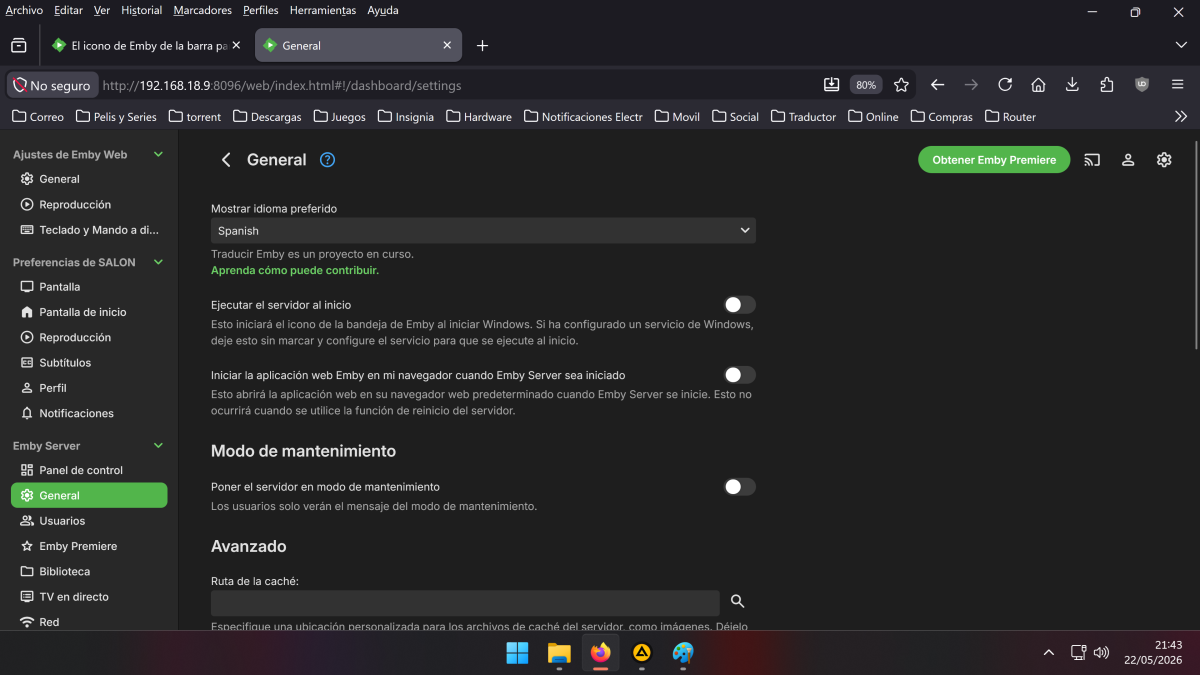This screenshot has height=675, width=1200.
Task: Open the Pelis y Series bookmark folder
Action: [x=116, y=117]
